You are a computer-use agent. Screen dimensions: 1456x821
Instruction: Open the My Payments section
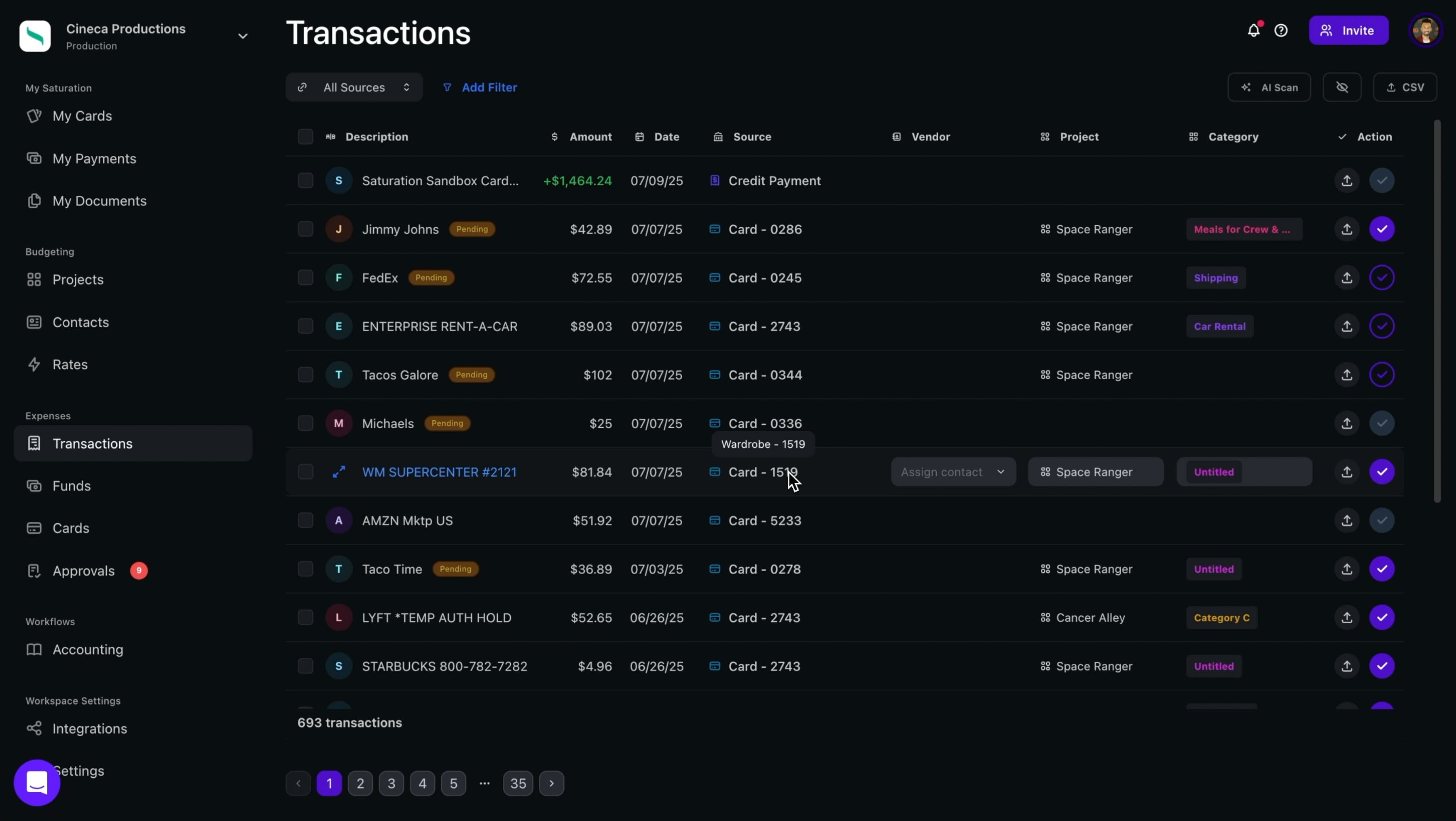[x=94, y=159]
